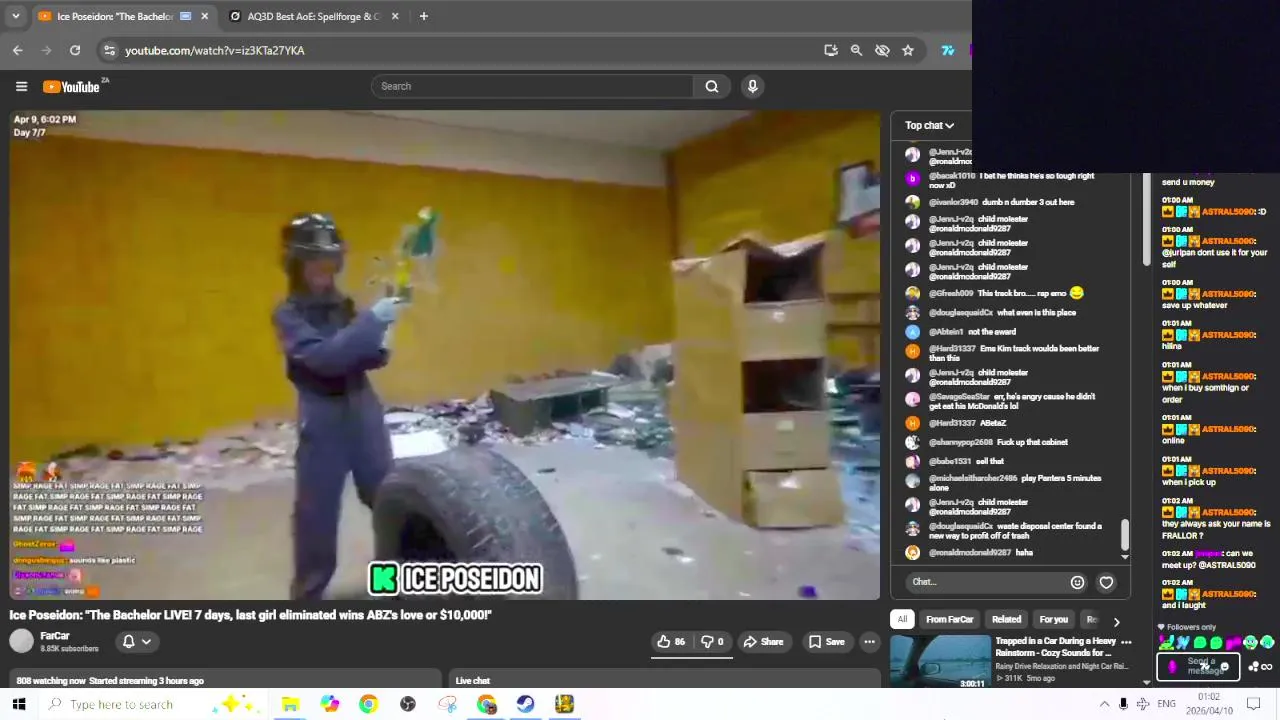Screen dimensions: 1280x720
Task: Bookmark this page with the star
Action: click(908, 50)
